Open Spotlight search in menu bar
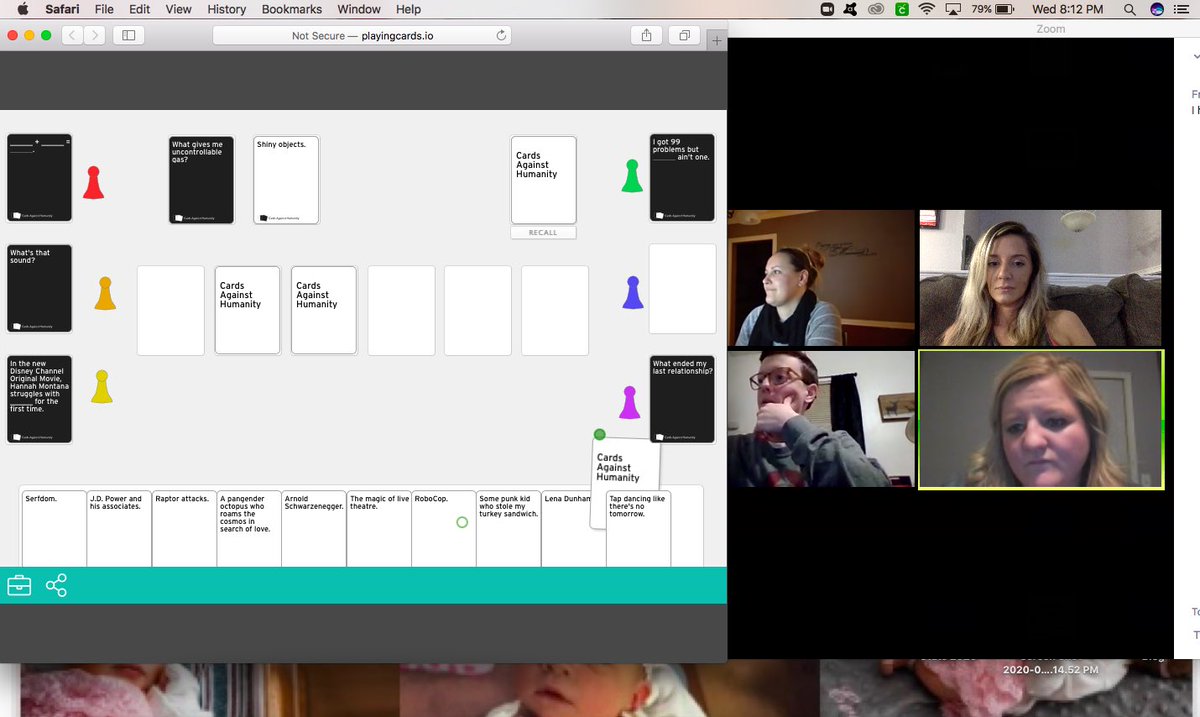Viewport: 1200px width, 717px height. pos(1129,9)
